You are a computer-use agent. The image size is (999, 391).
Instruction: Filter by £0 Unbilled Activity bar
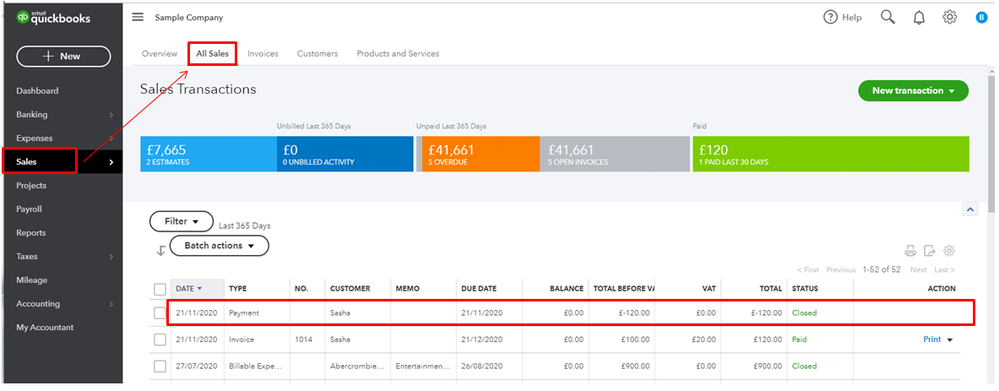point(345,154)
